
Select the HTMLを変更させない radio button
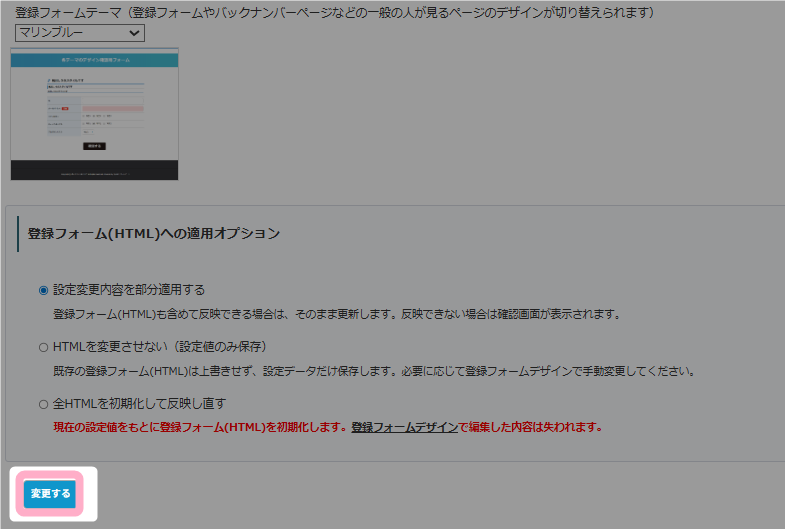click(43, 347)
